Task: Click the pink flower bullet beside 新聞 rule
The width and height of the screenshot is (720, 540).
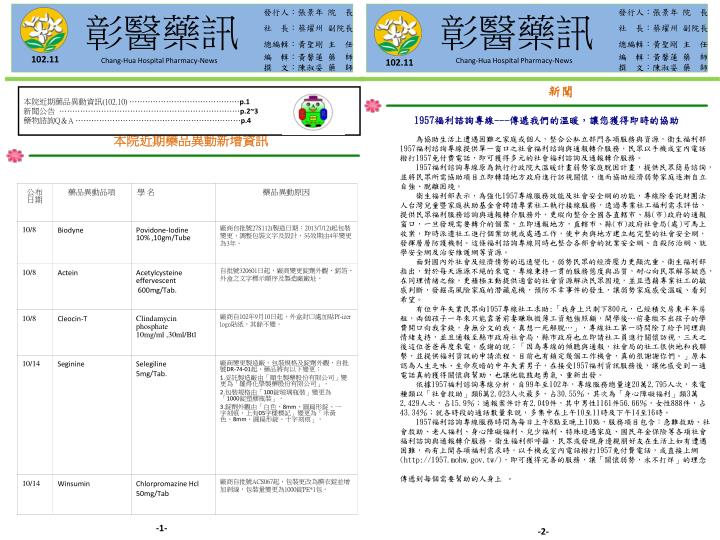Action: coord(373,106)
